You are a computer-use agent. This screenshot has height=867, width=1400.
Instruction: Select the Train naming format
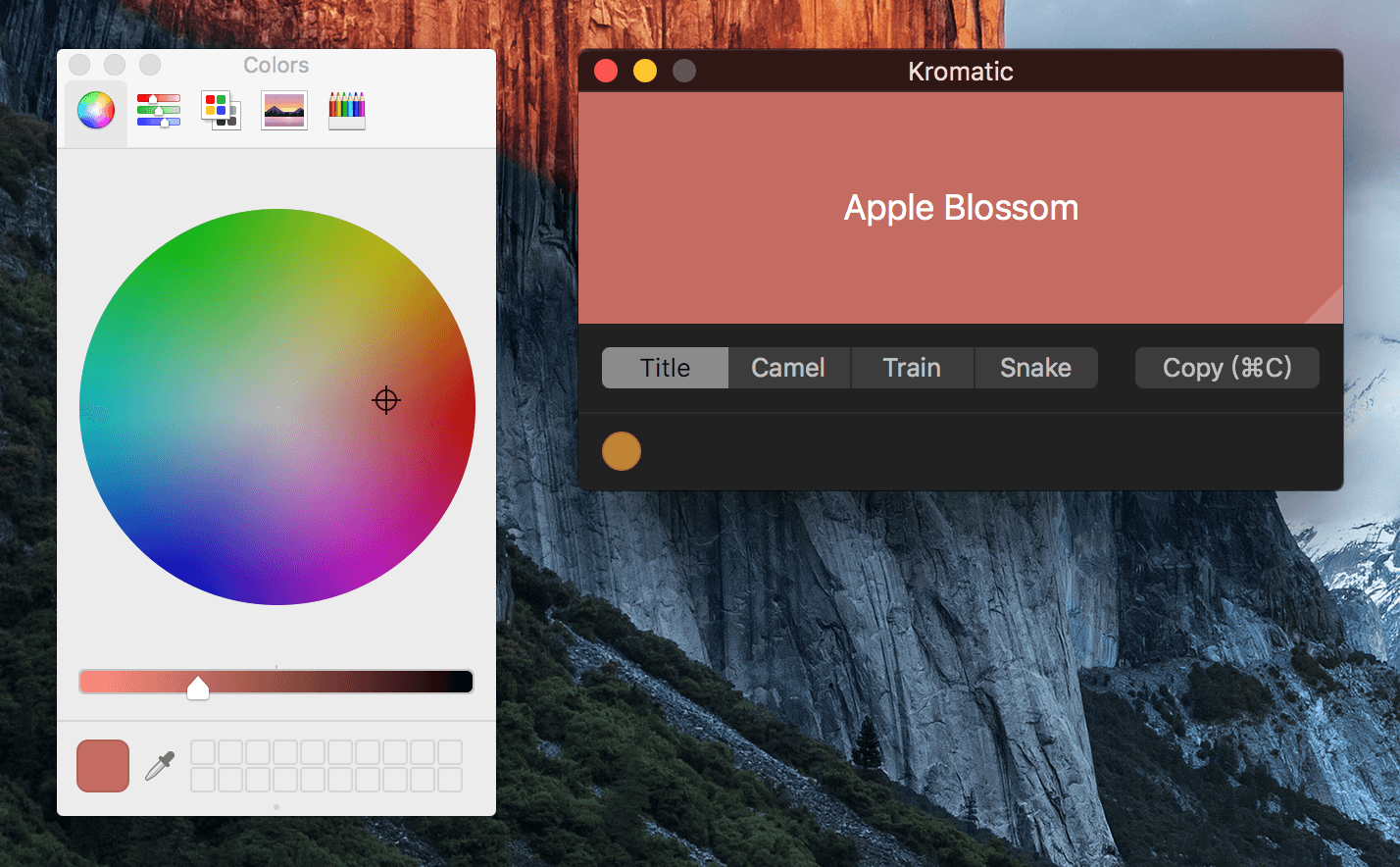(912, 368)
